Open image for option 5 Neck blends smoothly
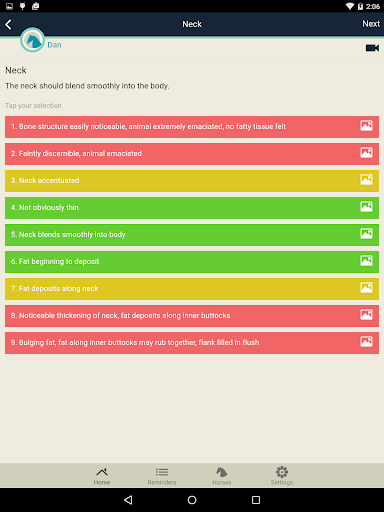 (x=366, y=234)
